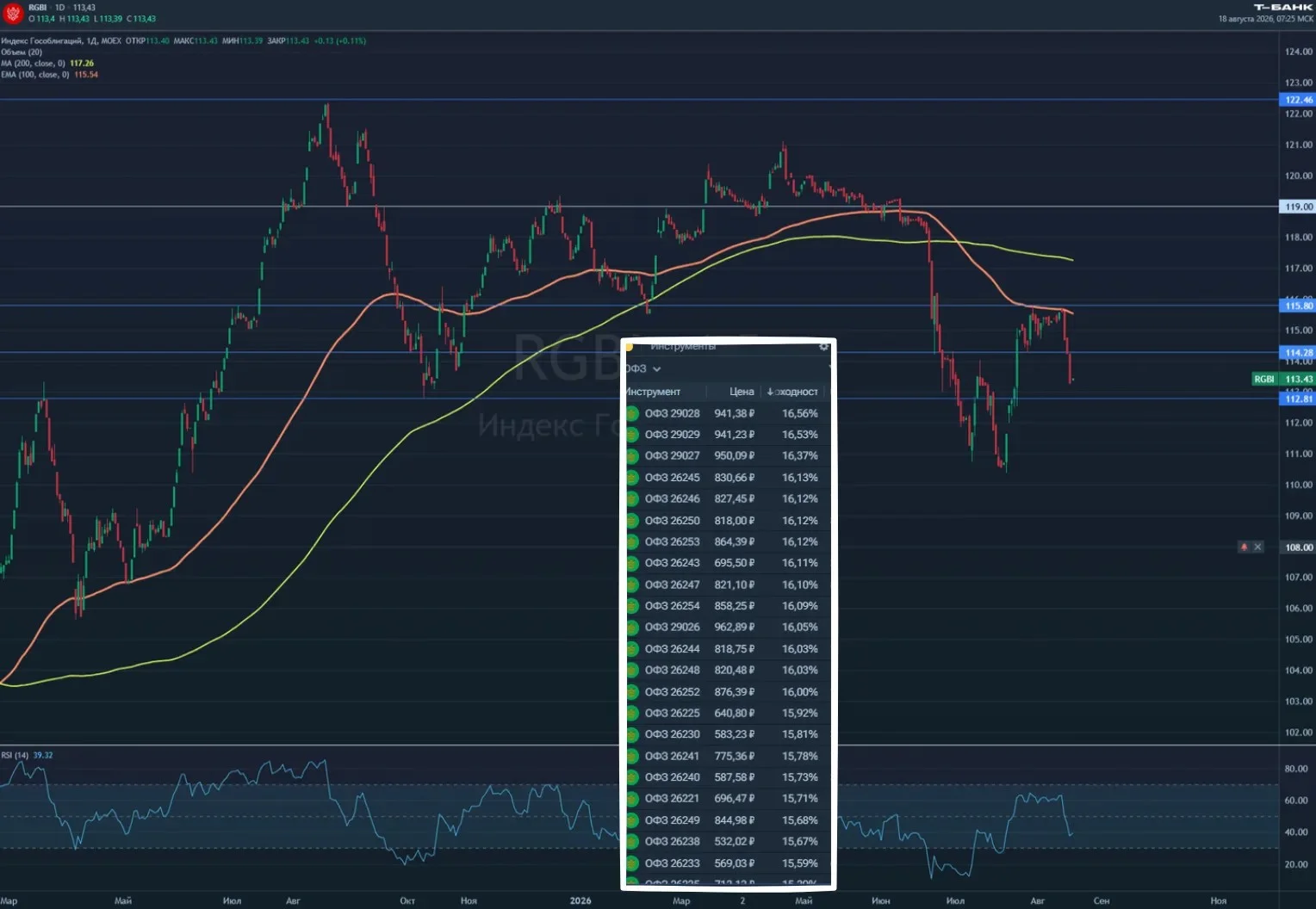Click the green icon beside ОФЗ 26230
This screenshot has height=909, width=1316.
click(x=632, y=734)
